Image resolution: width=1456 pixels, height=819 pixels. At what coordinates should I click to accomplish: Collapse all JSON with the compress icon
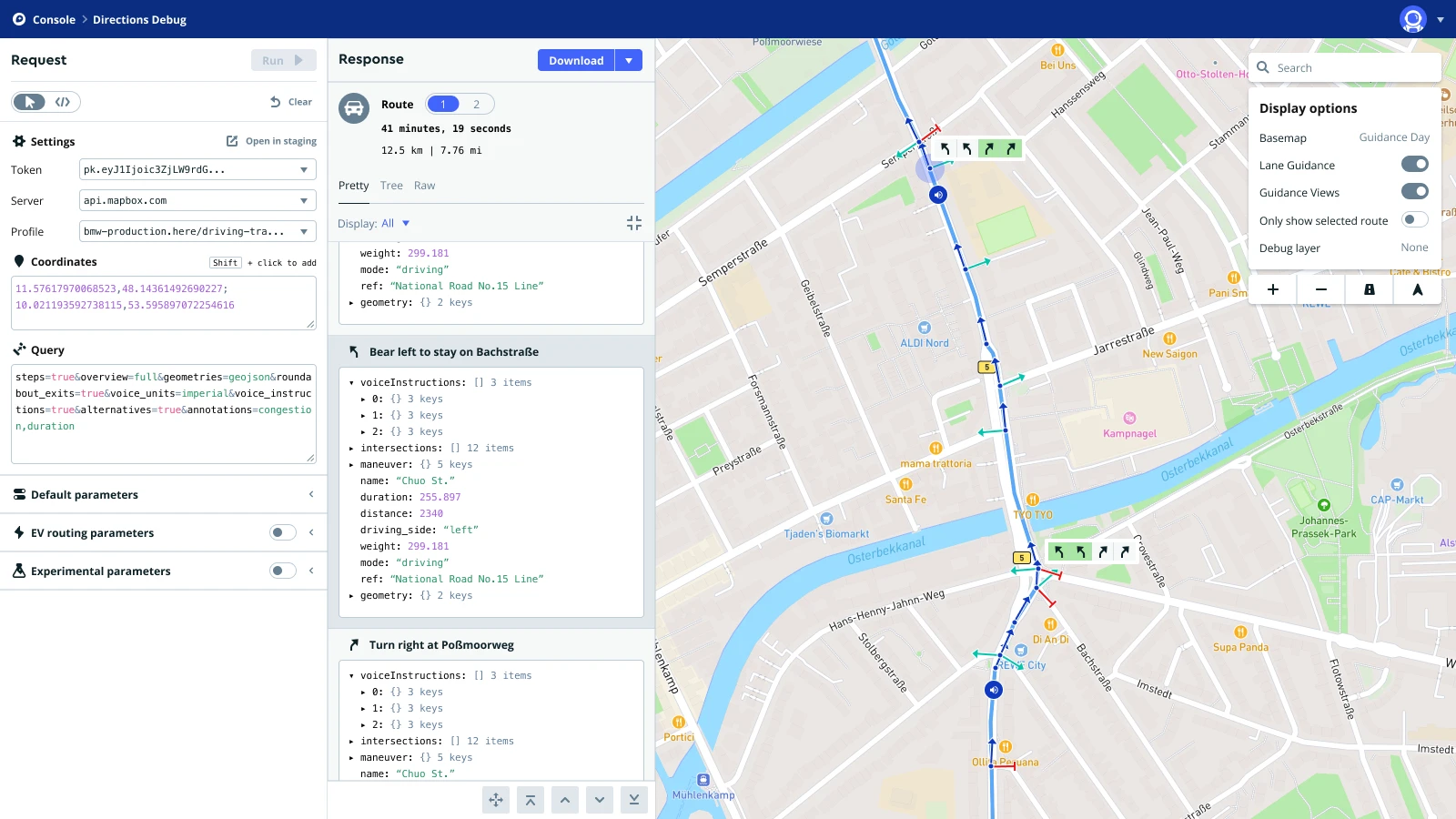(x=634, y=223)
